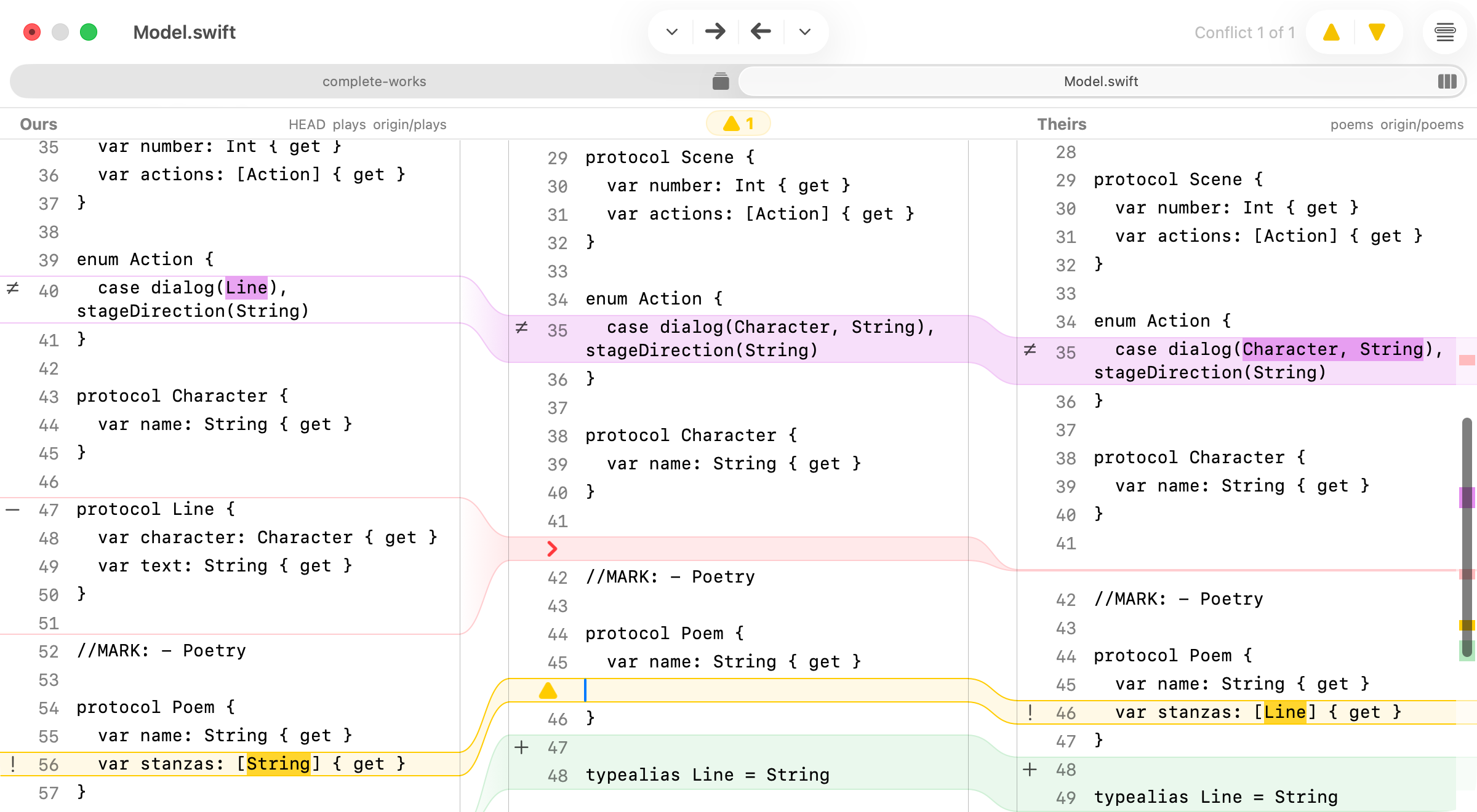Click the minus marker on Ours line 47
1477x812 pixels.
click(13, 509)
